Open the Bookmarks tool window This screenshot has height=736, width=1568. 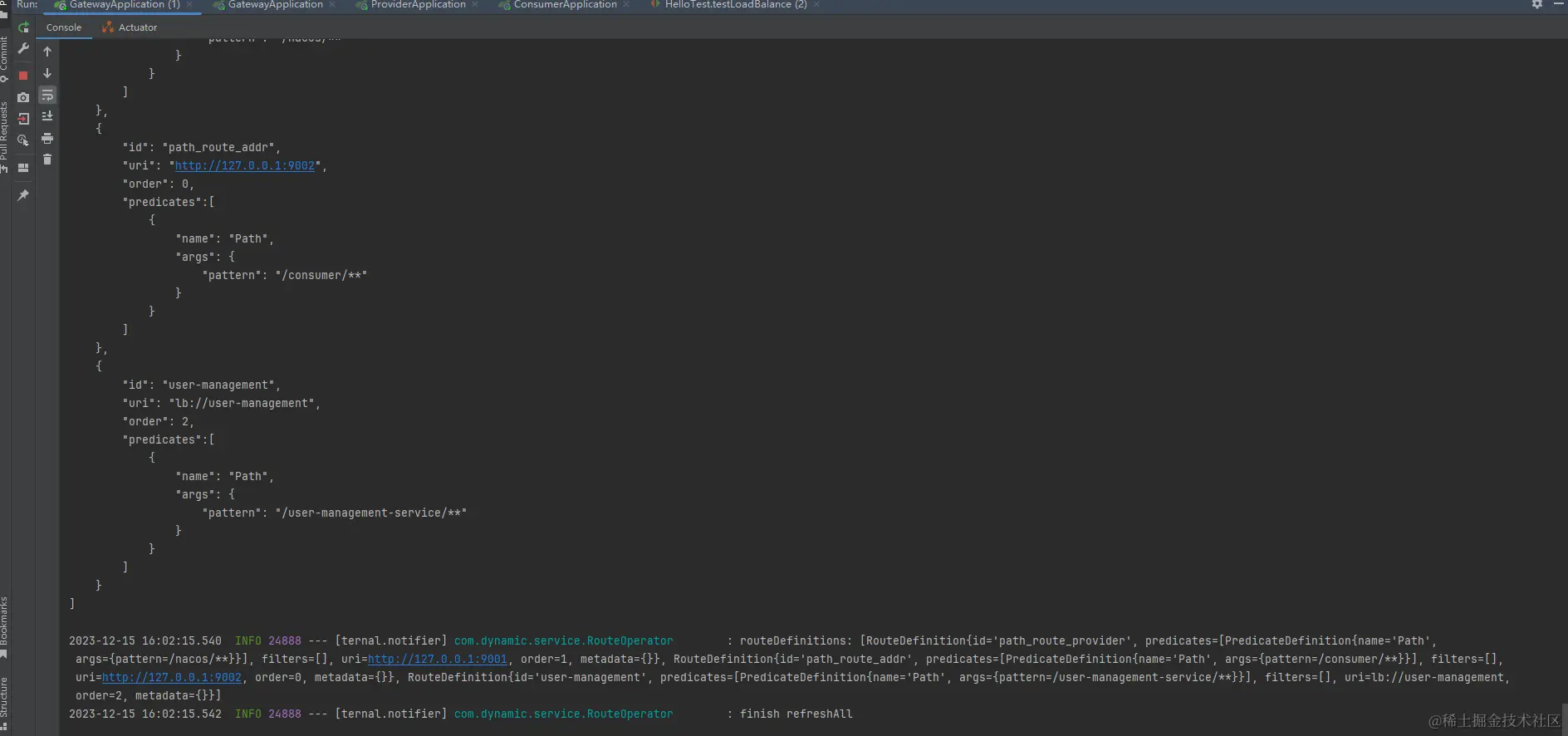tap(4, 627)
